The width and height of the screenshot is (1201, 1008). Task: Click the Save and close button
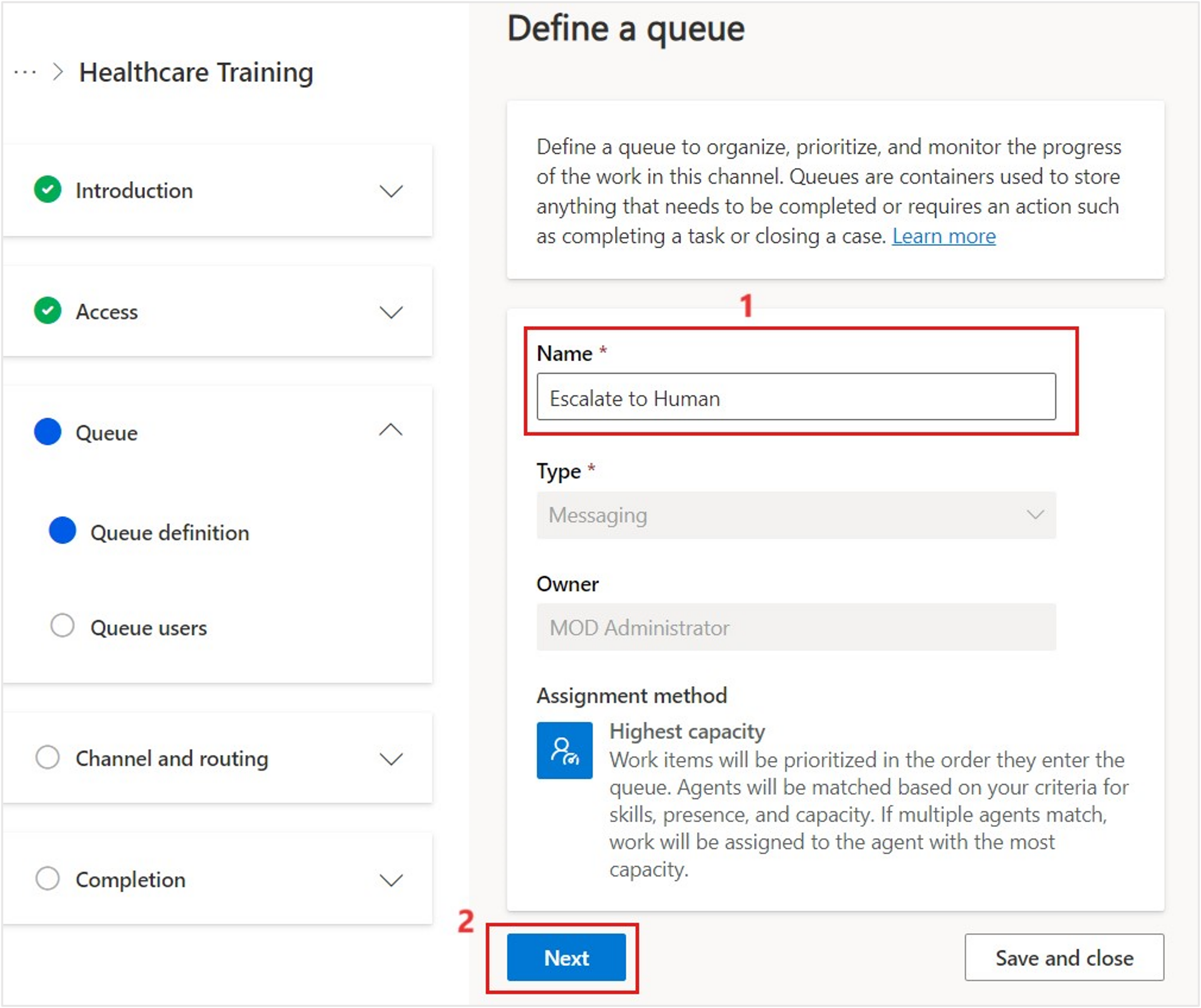[x=1064, y=958]
